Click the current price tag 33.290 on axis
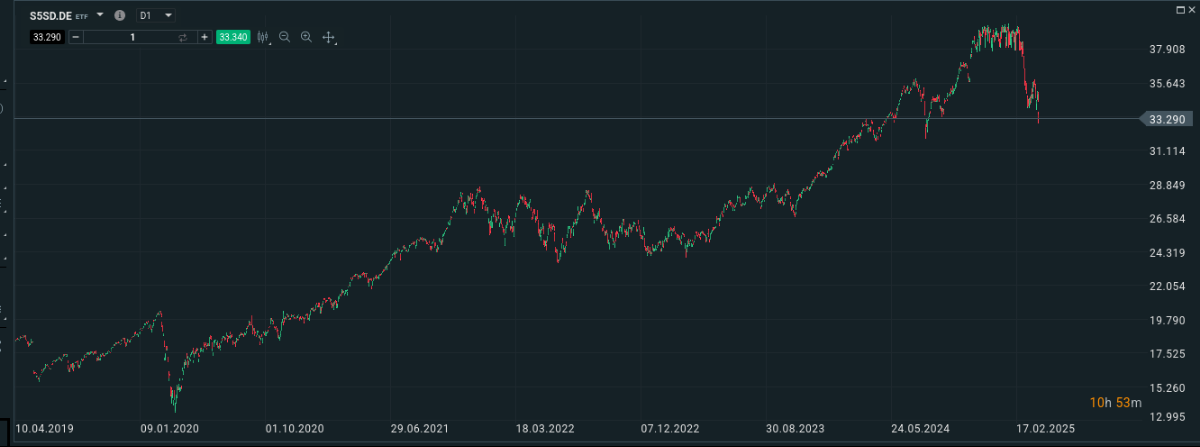The width and height of the screenshot is (1200, 447). coord(1168,119)
